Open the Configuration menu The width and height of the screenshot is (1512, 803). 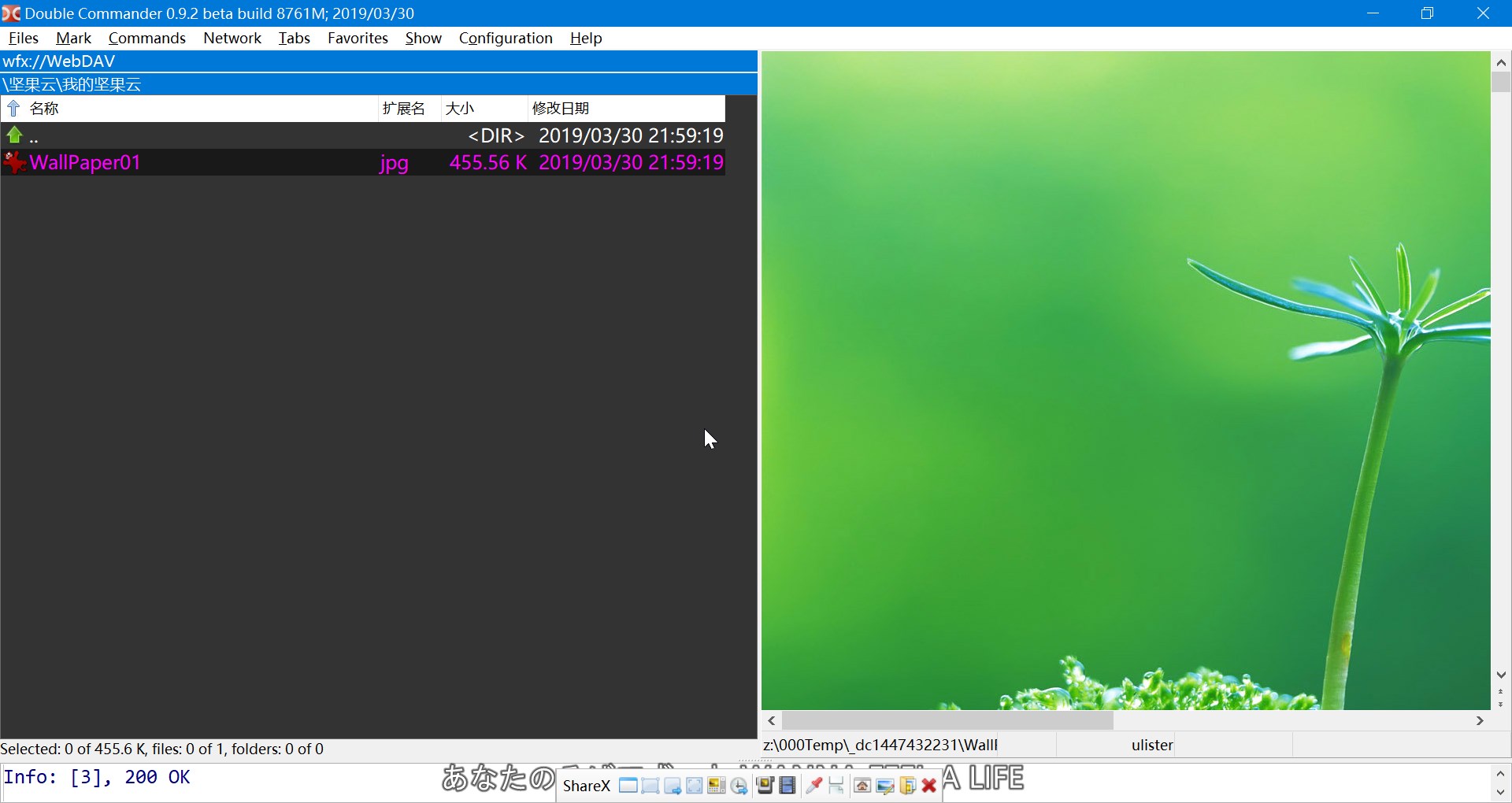[506, 38]
